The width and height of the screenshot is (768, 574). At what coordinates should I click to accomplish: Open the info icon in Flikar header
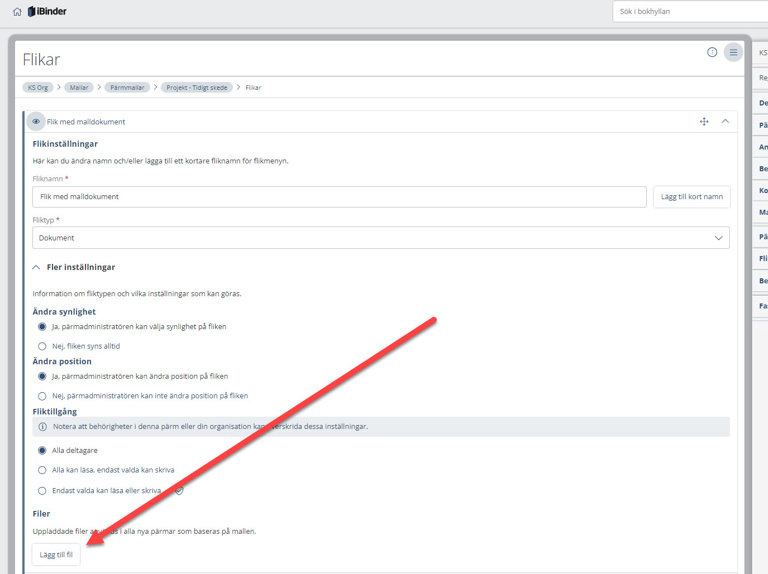tap(712, 52)
